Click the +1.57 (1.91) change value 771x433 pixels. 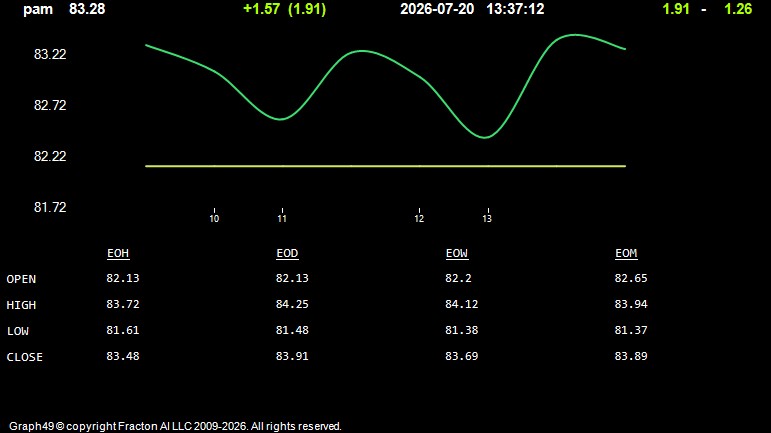click(x=285, y=9)
